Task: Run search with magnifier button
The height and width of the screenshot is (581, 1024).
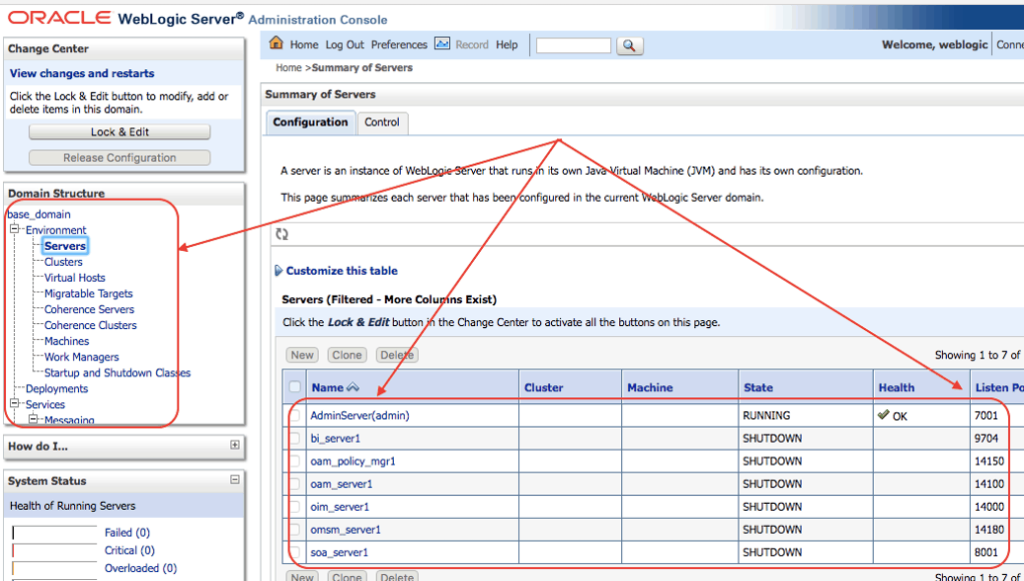Action: tap(630, 46)
